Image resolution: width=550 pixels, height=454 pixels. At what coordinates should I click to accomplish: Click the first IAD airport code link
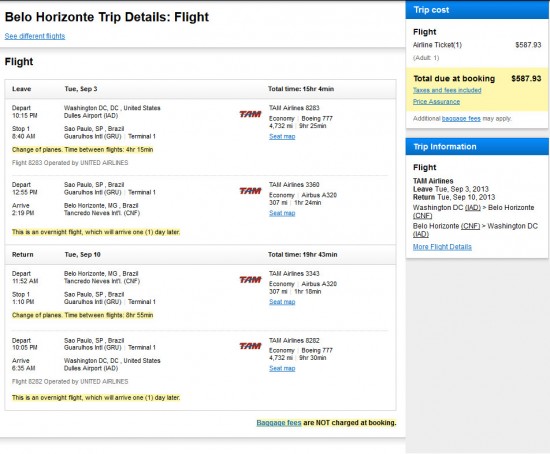tap(472, 208)
